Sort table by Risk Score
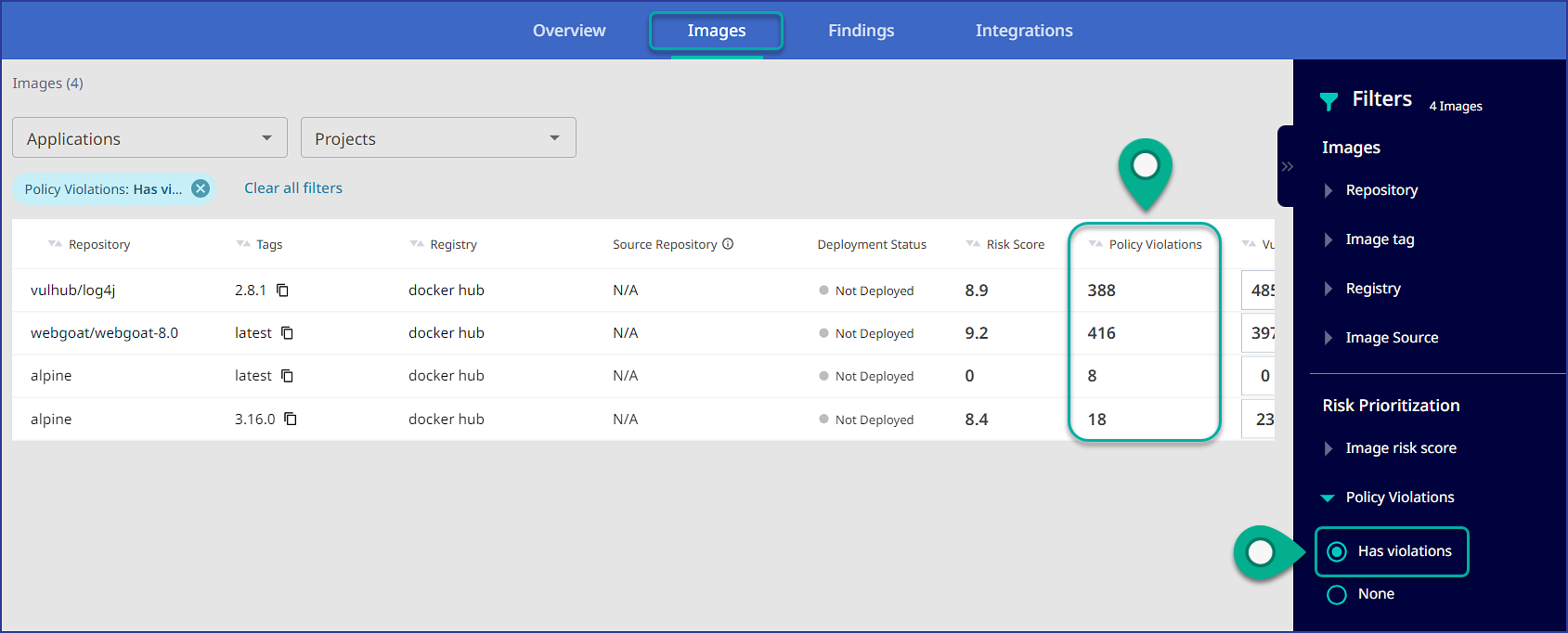Viewport: 1568px width, 633px height. point(1015,245)
